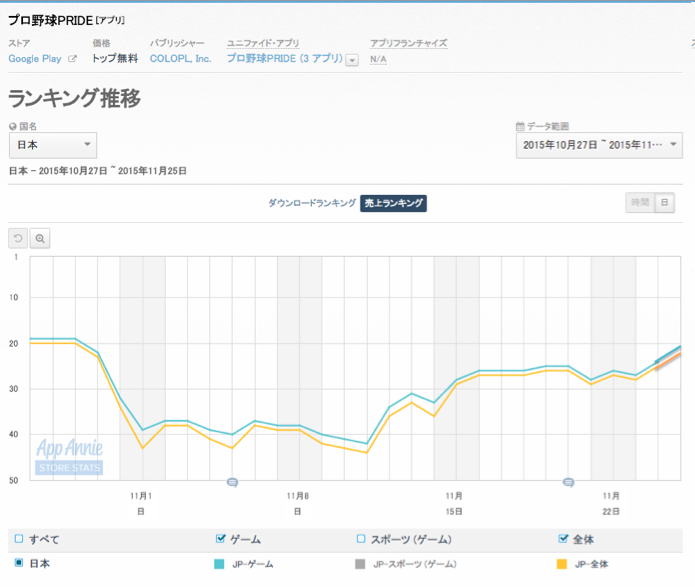
Task: Enable the スポーツ (ゲーム) checkbox
Action: pos(361,539)
